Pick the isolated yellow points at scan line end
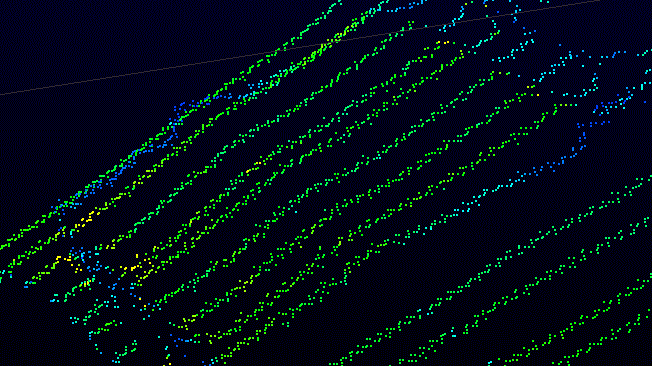This screenshot has height=366, width=652. click(443, 42)
